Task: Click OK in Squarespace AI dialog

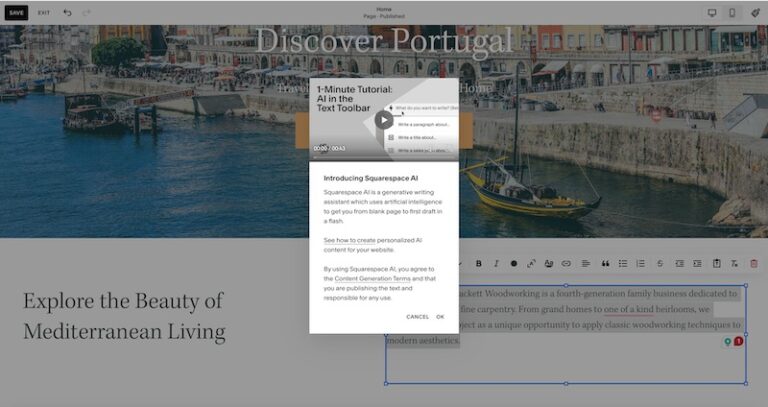Action: 440,317
